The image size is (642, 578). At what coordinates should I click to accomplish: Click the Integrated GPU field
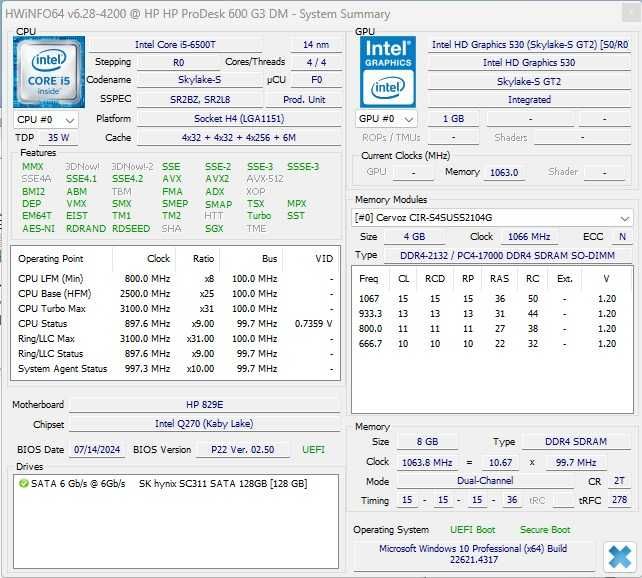click(529, 99)
